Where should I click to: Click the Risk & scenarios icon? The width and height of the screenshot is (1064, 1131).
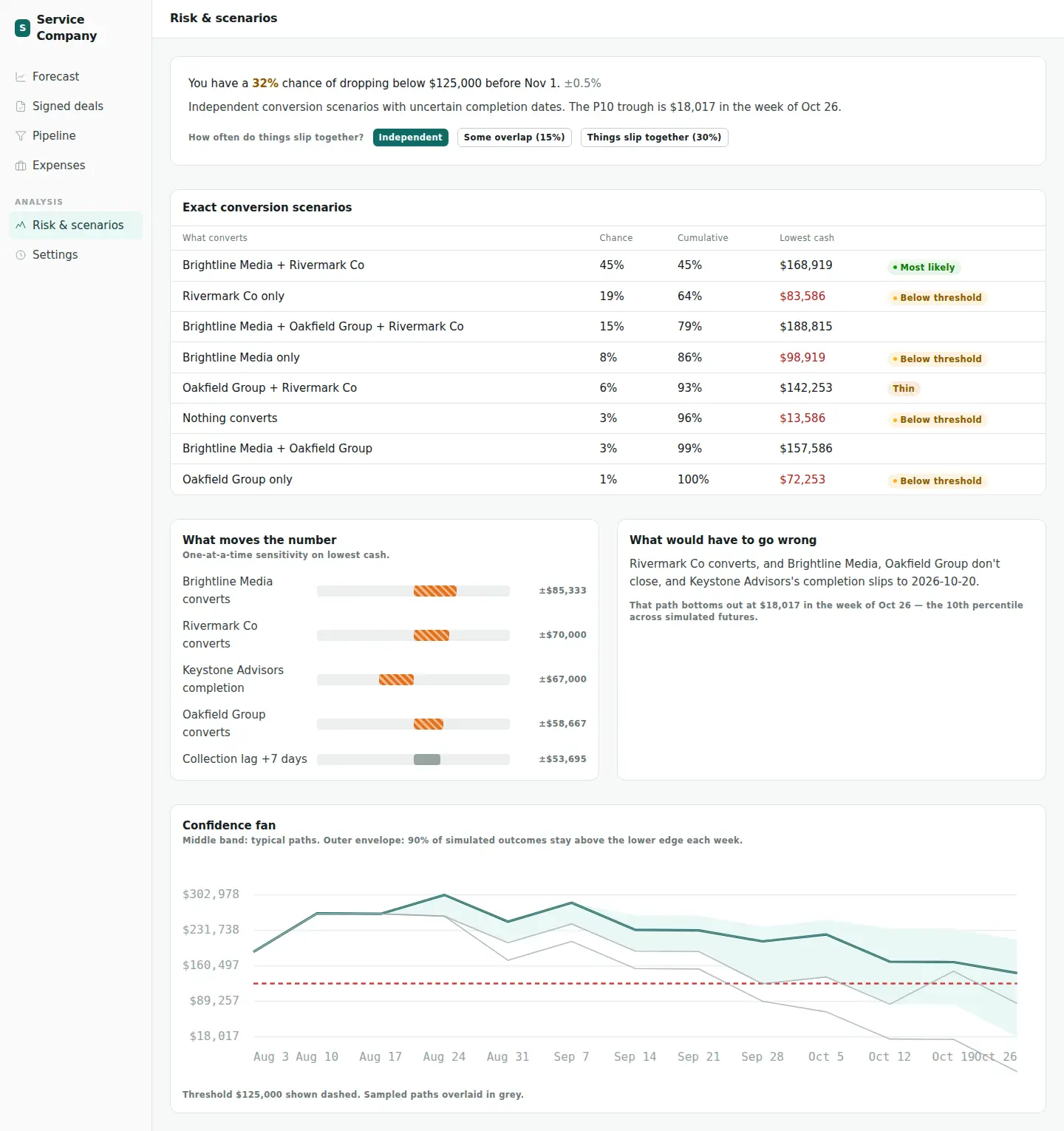click(21, 225)
